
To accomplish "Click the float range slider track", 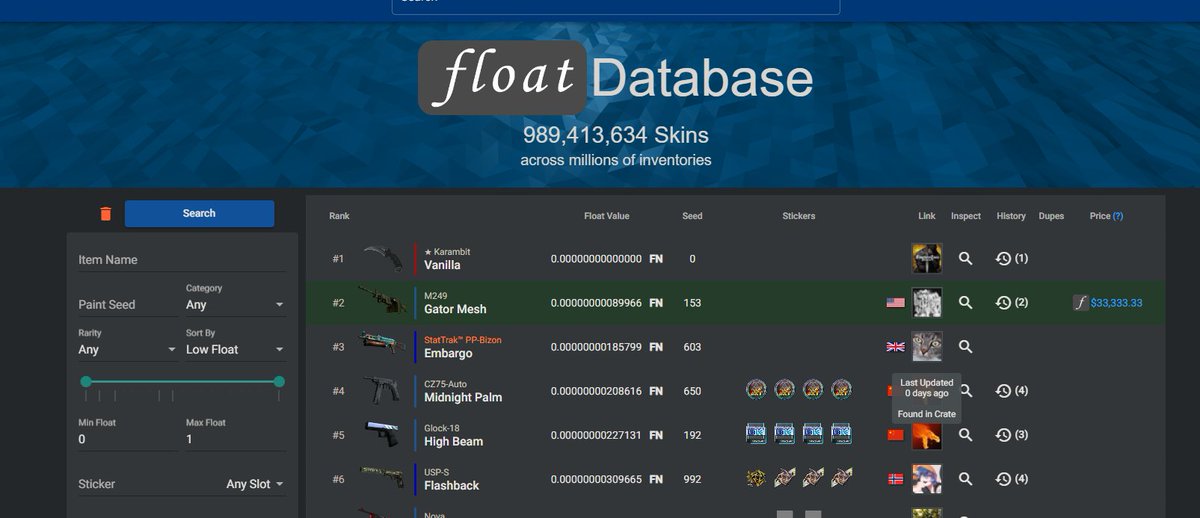I will [x=182, y=381].
